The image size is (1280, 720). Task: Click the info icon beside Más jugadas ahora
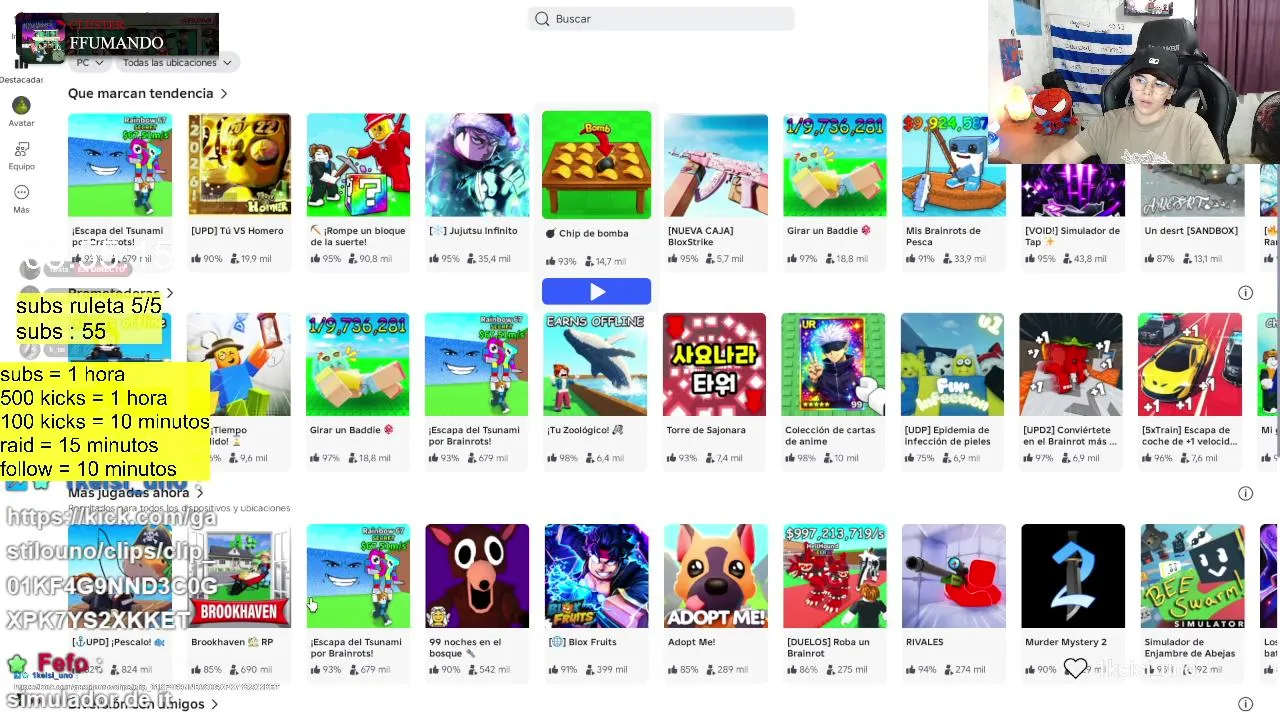click(1245, 493)
